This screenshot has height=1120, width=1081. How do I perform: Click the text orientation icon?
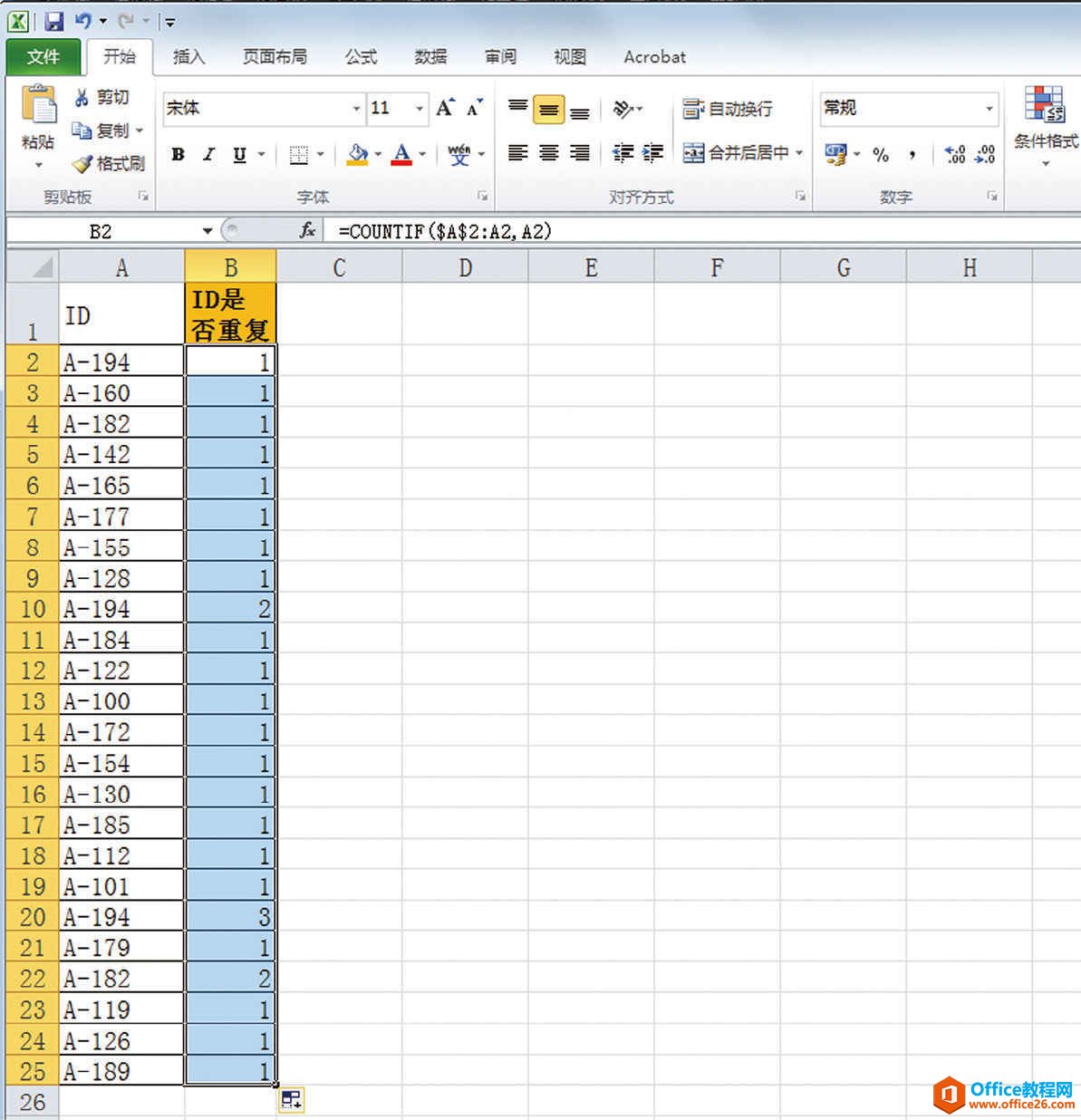[x=623, y=110]
